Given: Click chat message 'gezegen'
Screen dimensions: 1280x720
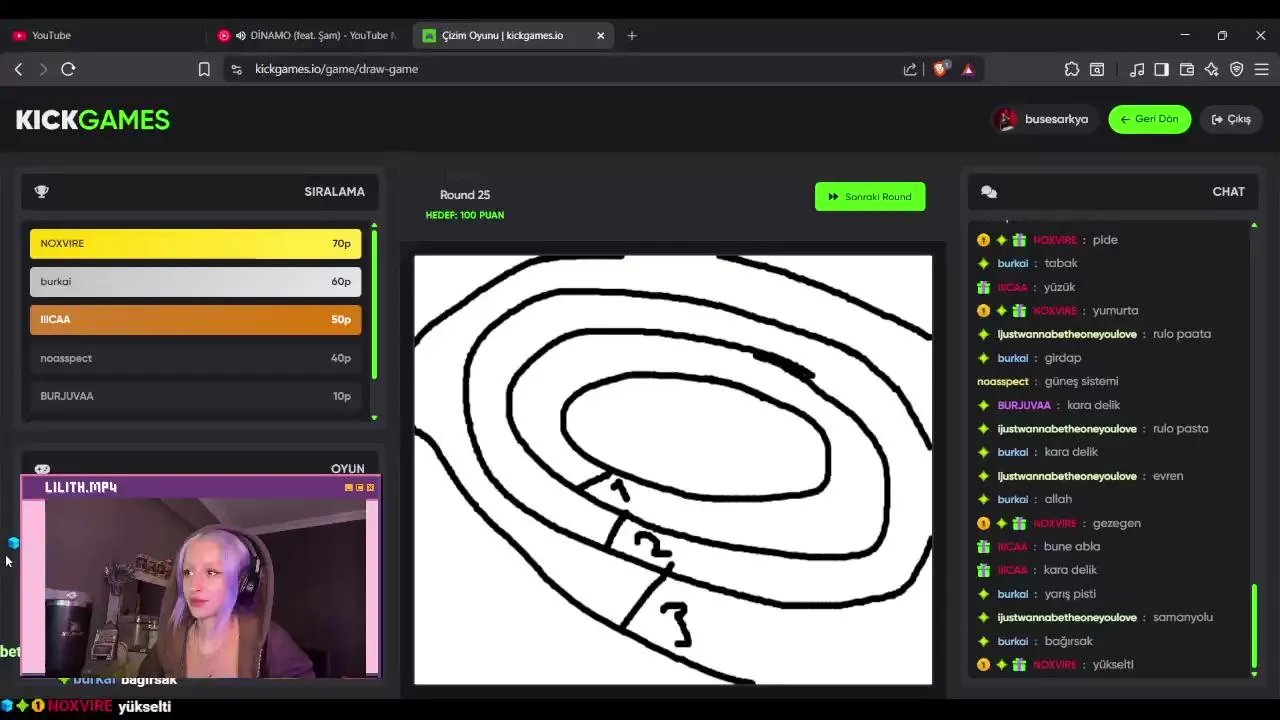Looking at the screenshot, I should (1116, 523).
